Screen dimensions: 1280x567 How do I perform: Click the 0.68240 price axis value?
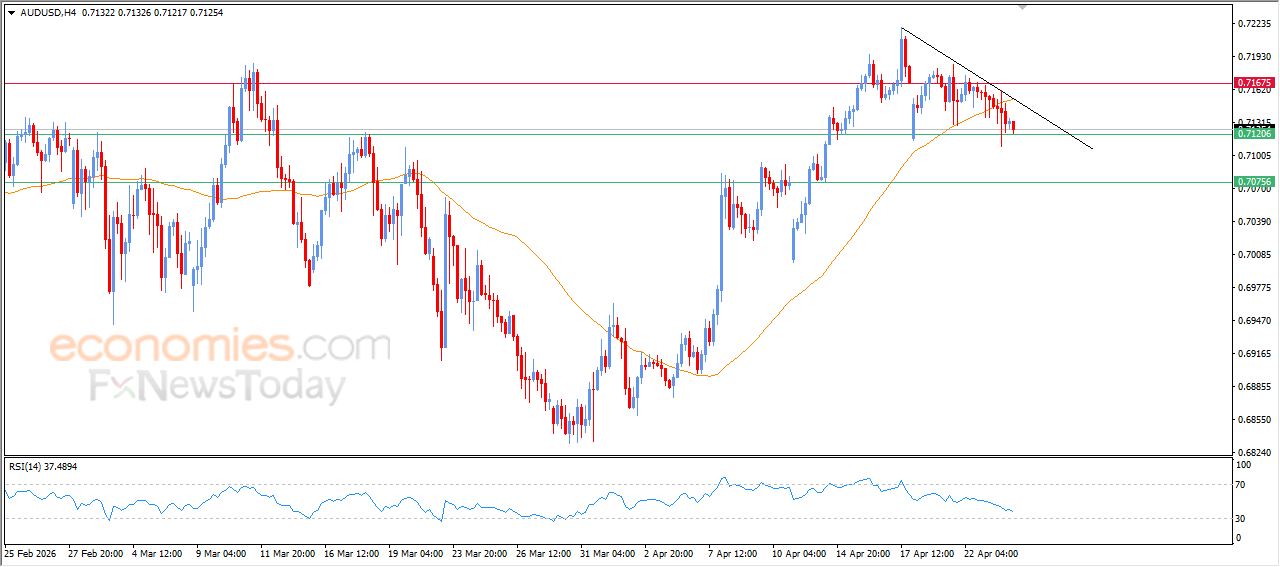coord(1254,452)
